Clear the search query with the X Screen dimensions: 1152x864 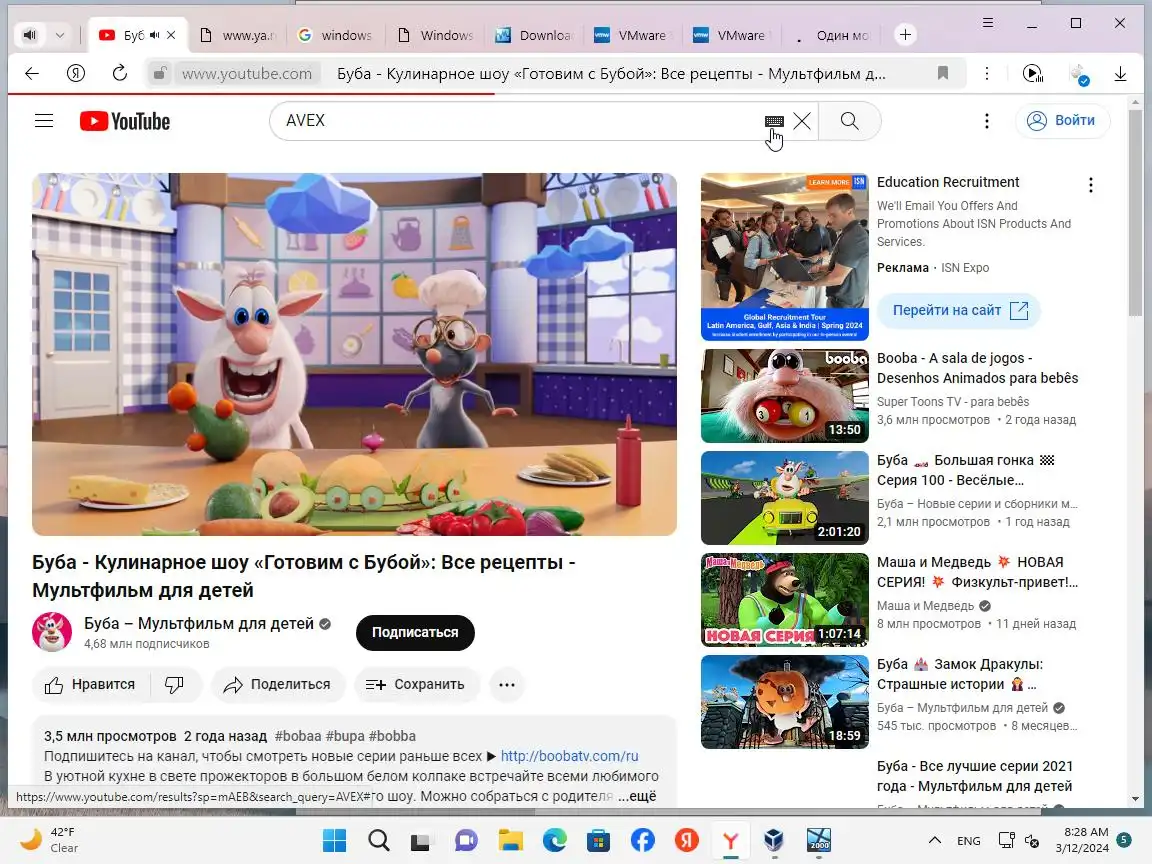[x=802, y=120]
